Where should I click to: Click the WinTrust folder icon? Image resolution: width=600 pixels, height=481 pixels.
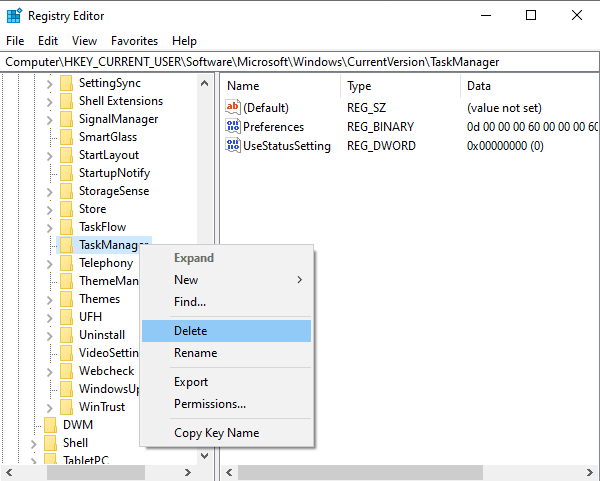(66, 407)
